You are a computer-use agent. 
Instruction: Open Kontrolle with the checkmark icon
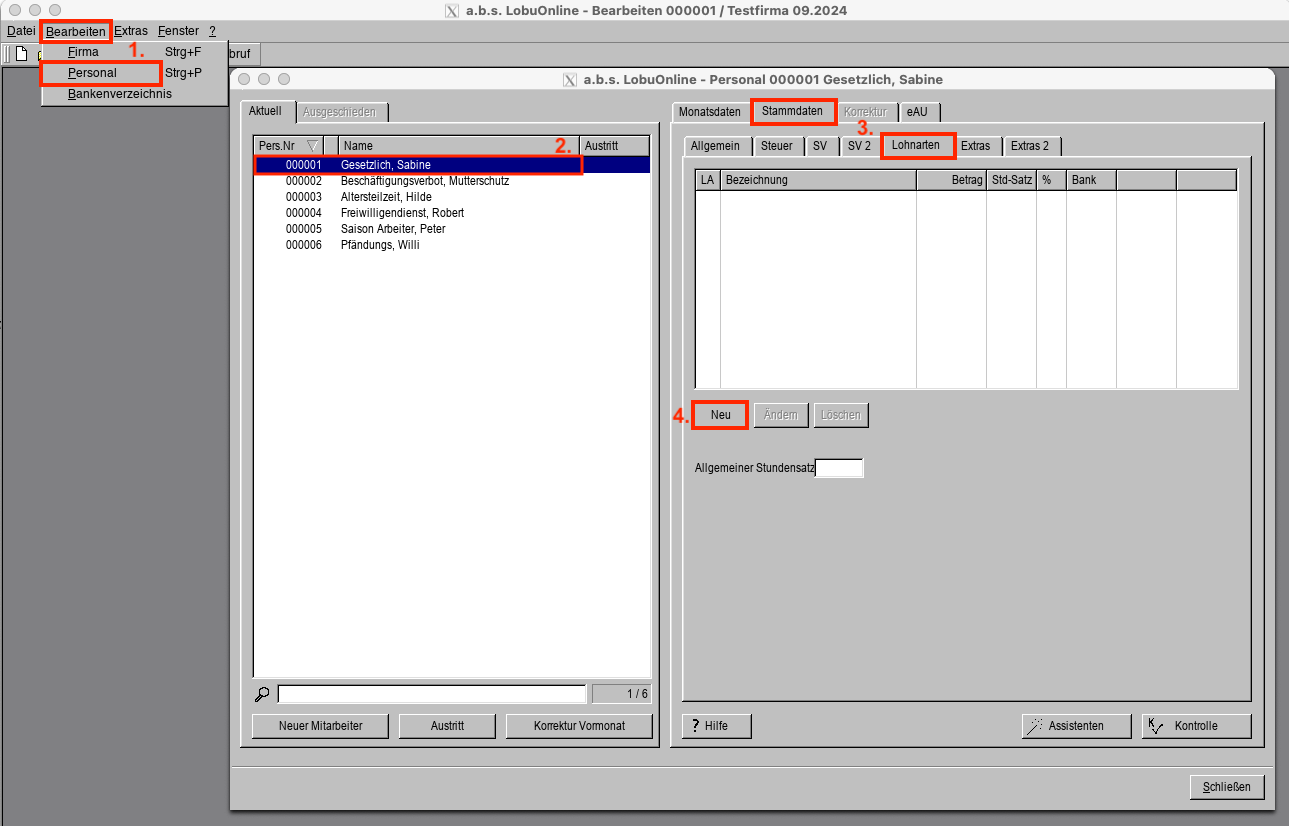coord(1195,726)
